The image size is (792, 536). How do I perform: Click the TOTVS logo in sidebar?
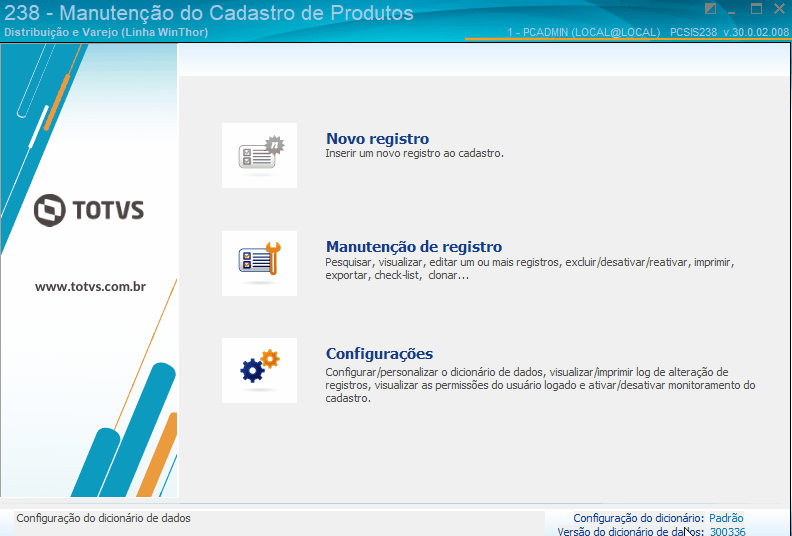click(x=89, y=210)
